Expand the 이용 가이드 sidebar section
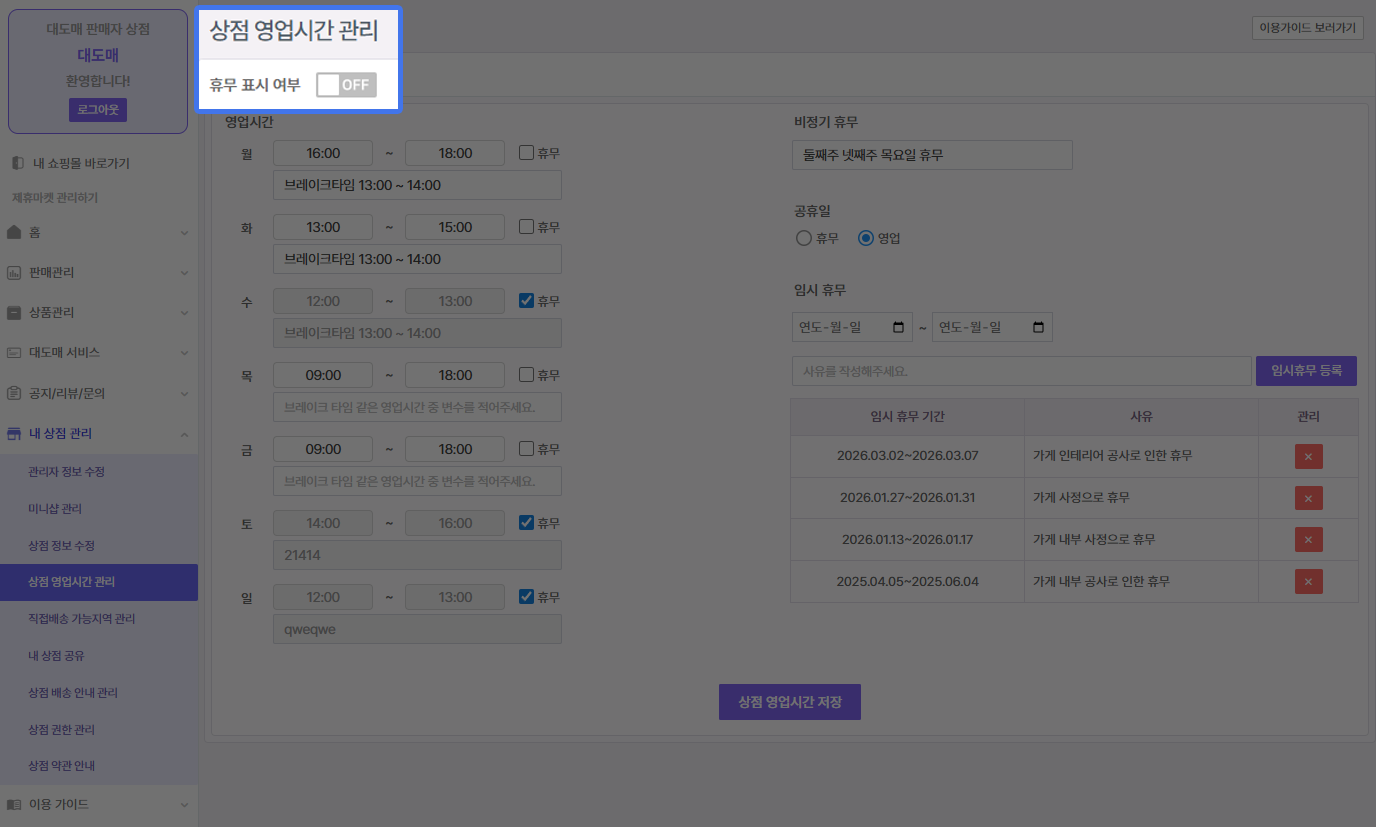 184,804
